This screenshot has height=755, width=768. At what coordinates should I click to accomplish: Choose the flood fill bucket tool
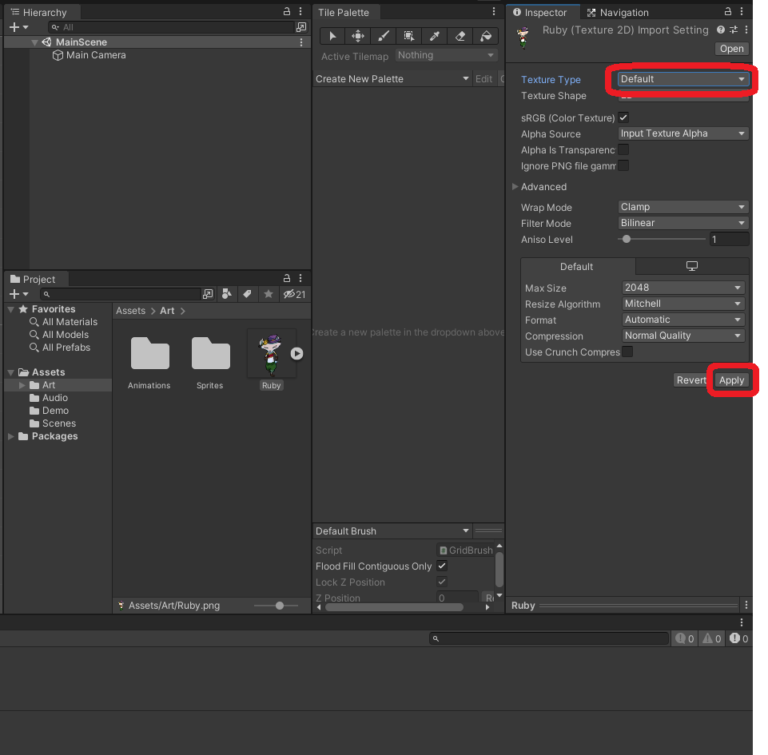486,36
